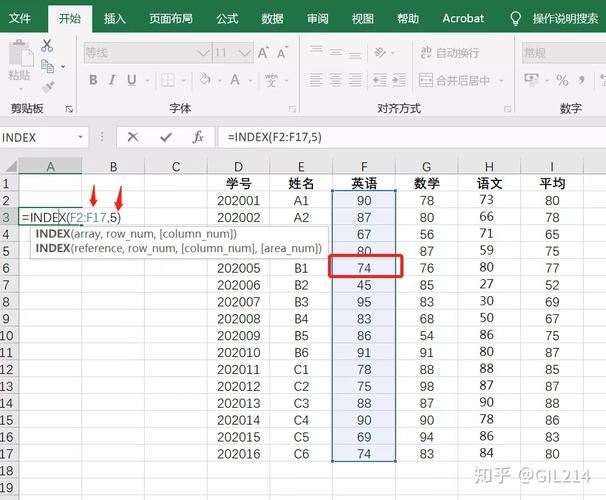
Task: Click the Decrease Indent icon
Action: 380,80
